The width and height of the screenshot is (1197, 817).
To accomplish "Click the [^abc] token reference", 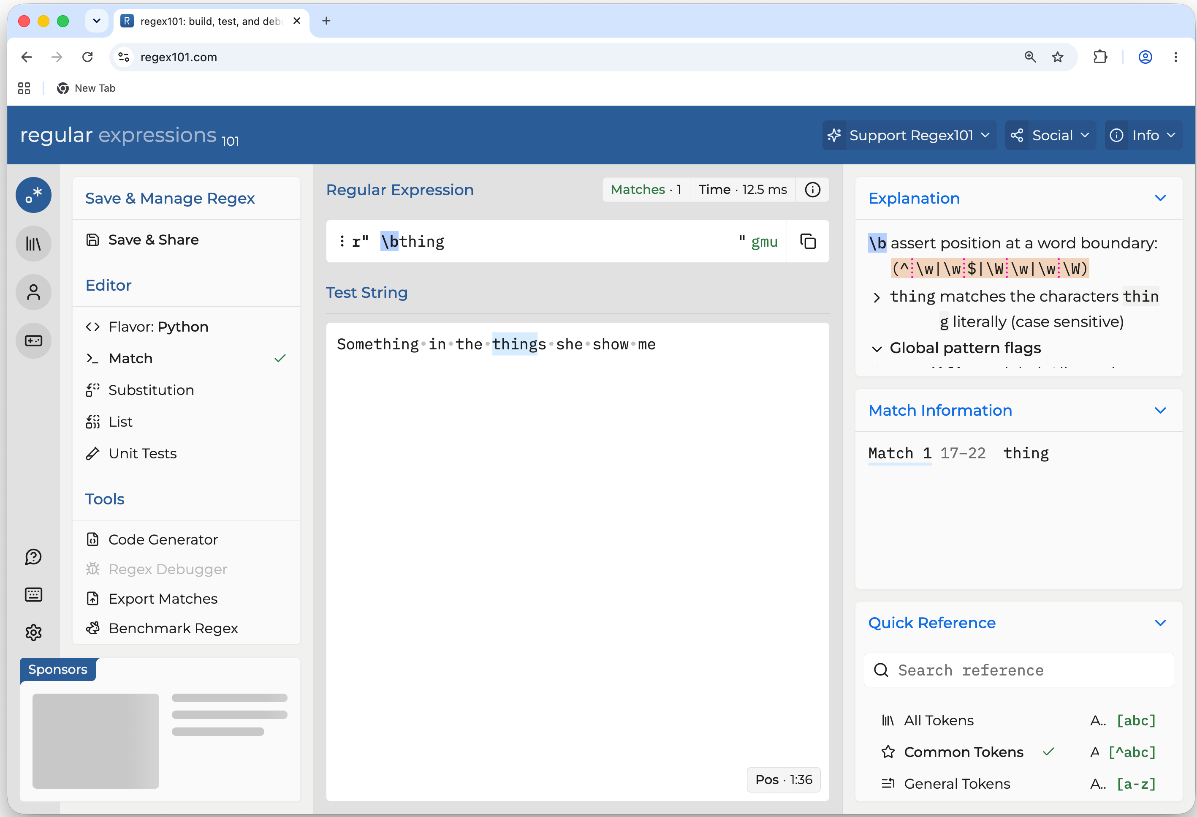I will 1132,752.
